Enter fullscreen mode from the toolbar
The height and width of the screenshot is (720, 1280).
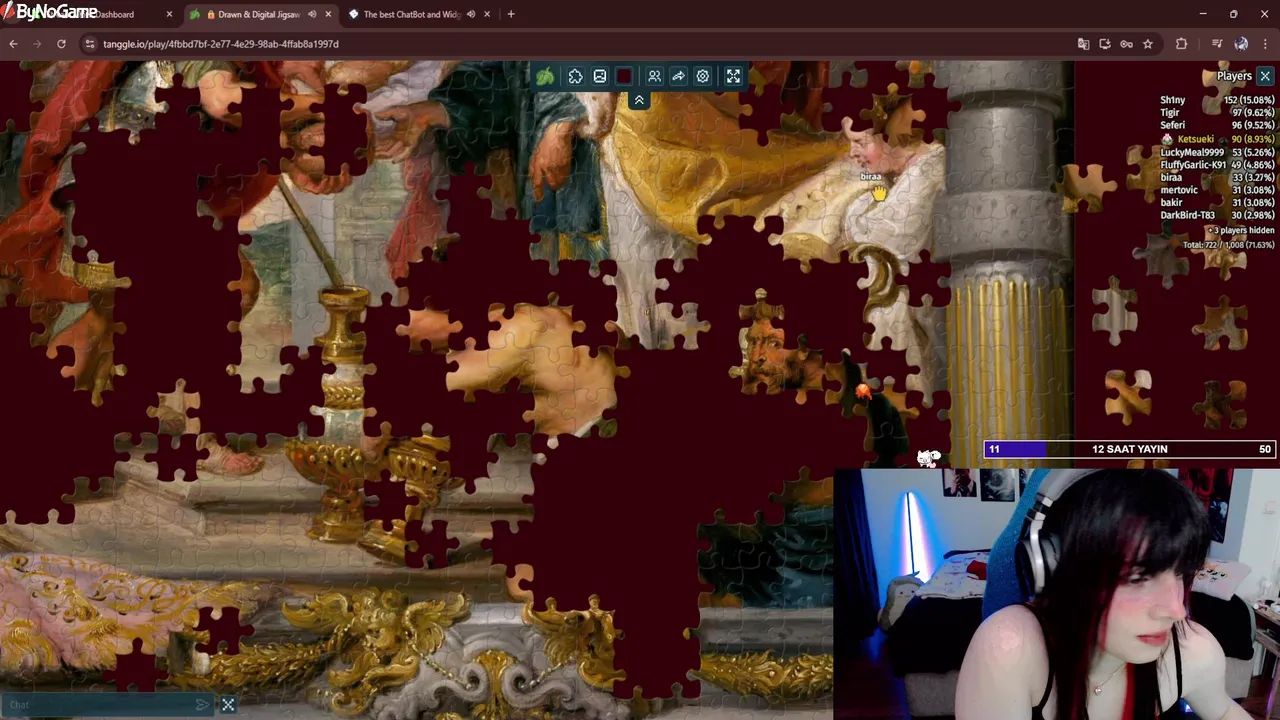point(733,76)
